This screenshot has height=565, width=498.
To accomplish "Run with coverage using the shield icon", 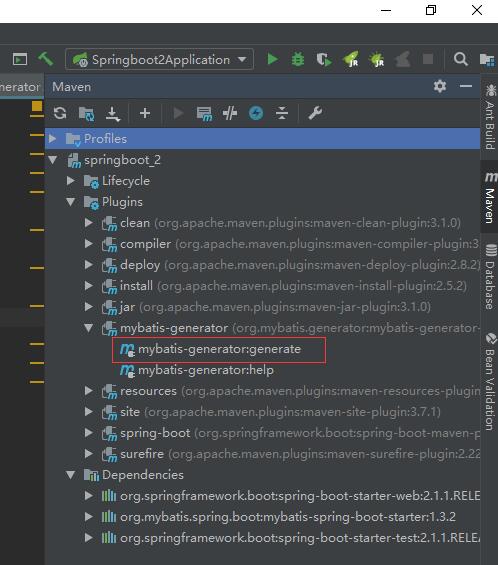I will pyautogui.click(x=324, y=59).
